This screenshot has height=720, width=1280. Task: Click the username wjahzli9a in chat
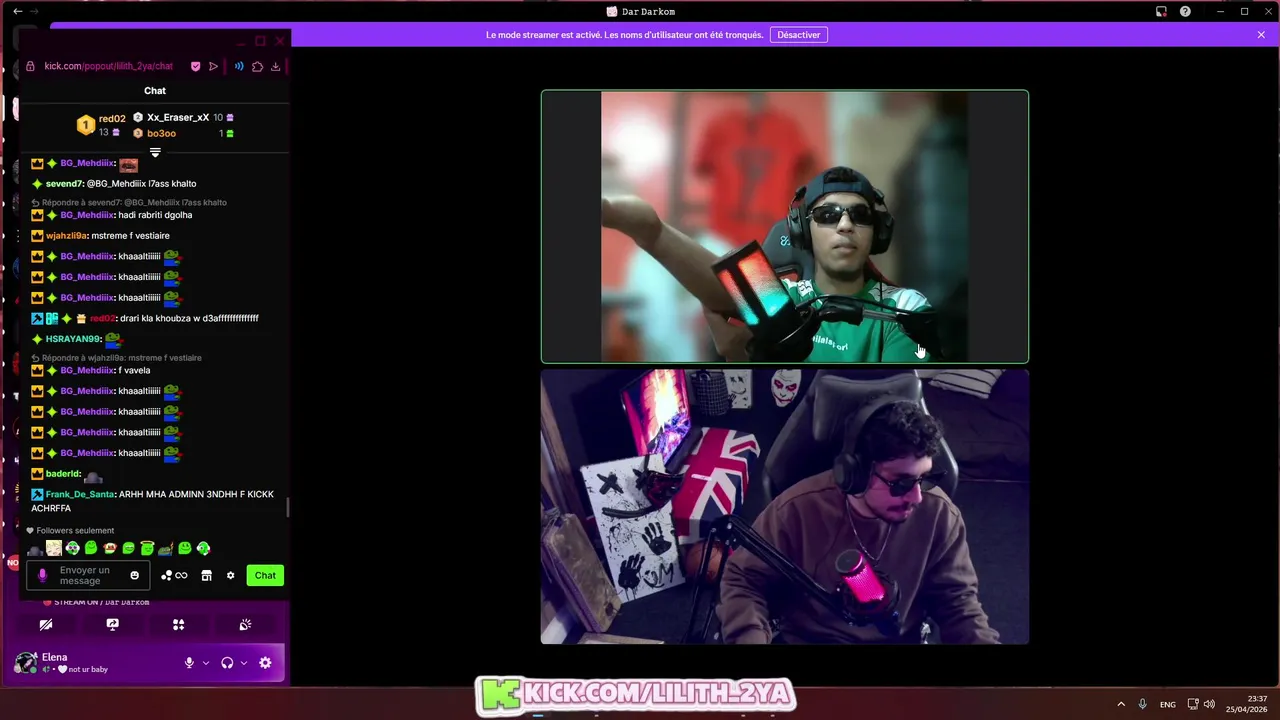click(x=66, y=236)
